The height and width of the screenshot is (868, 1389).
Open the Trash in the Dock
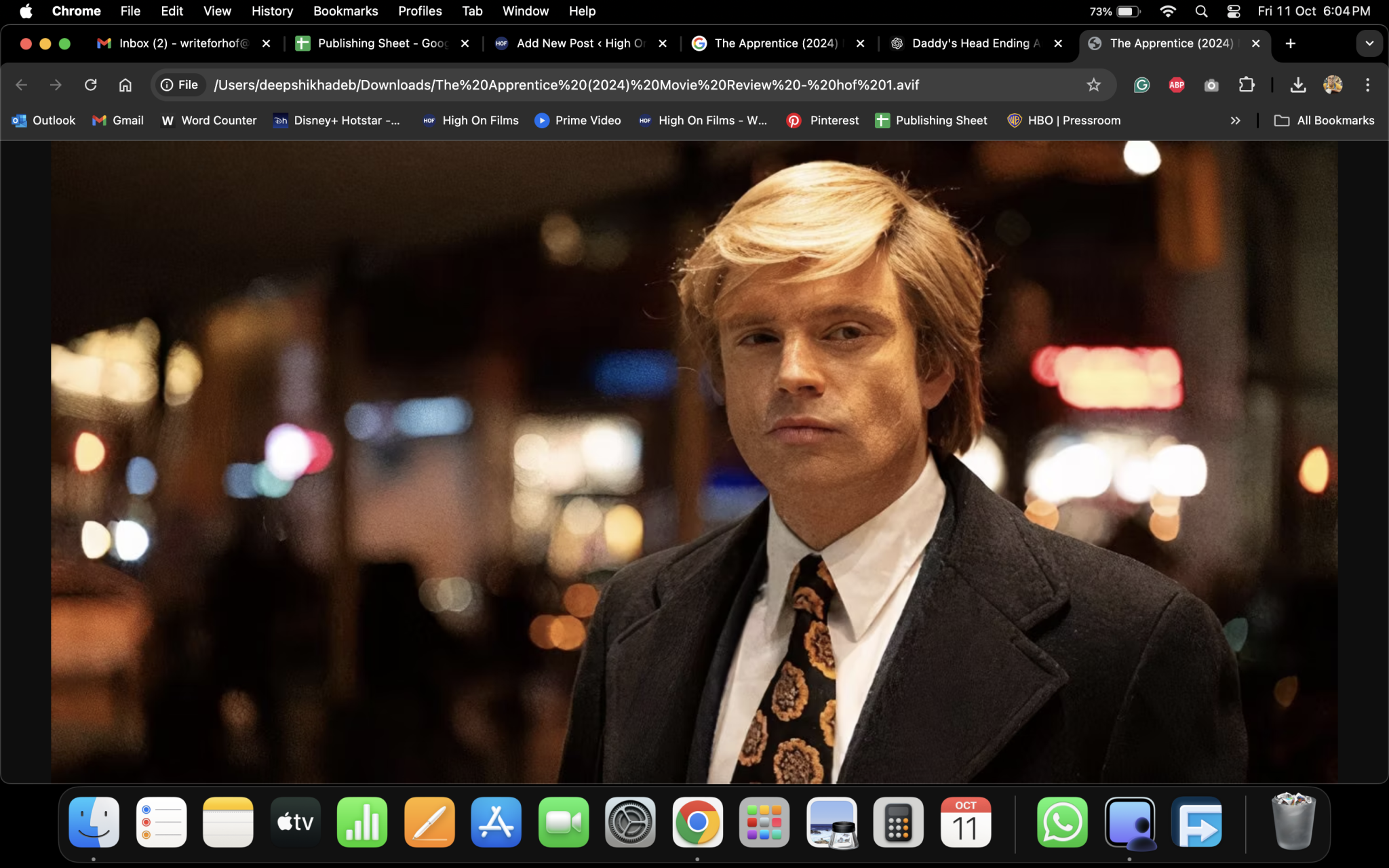coord(1293,822)
